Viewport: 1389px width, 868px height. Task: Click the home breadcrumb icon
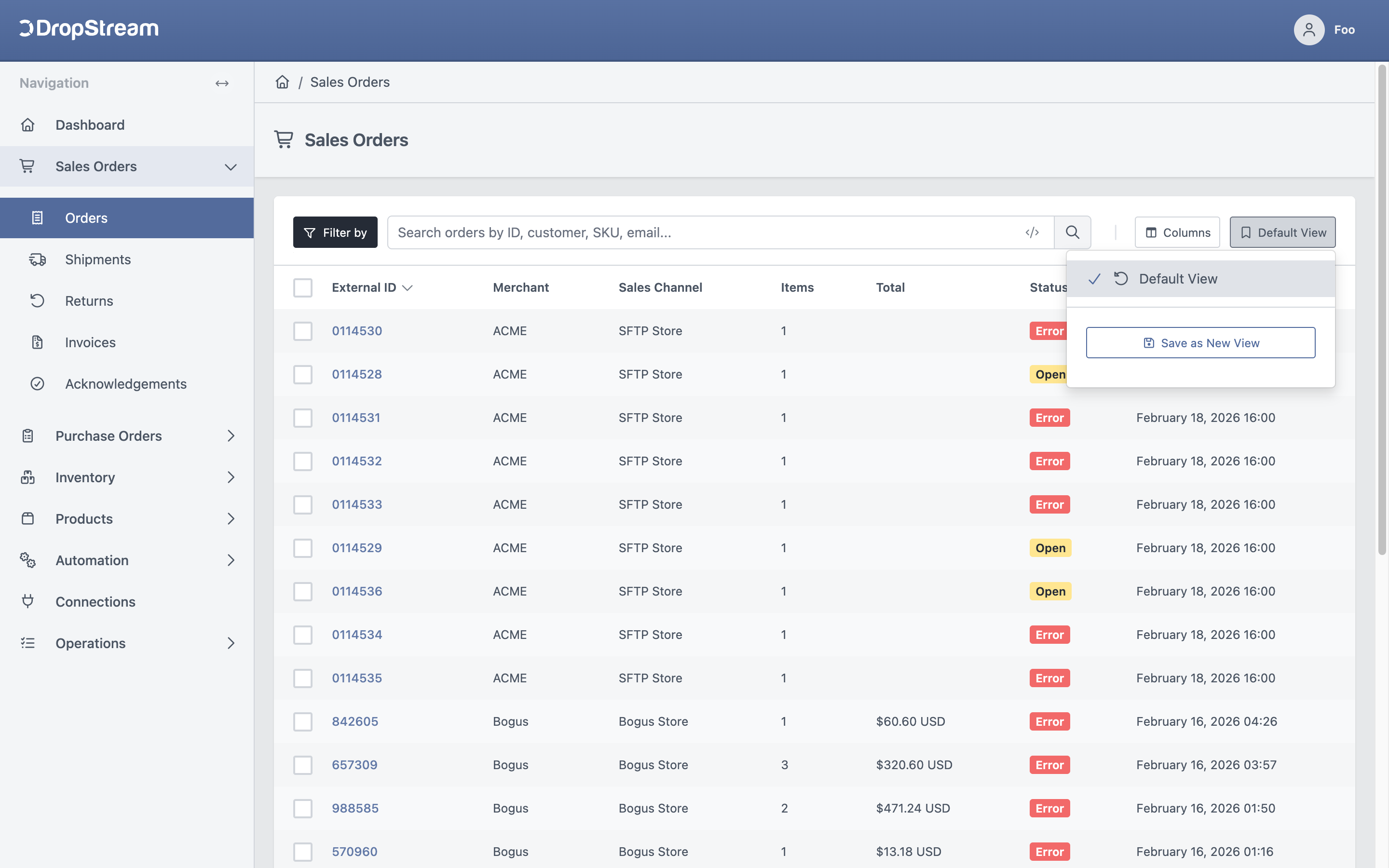coord(282,82)
